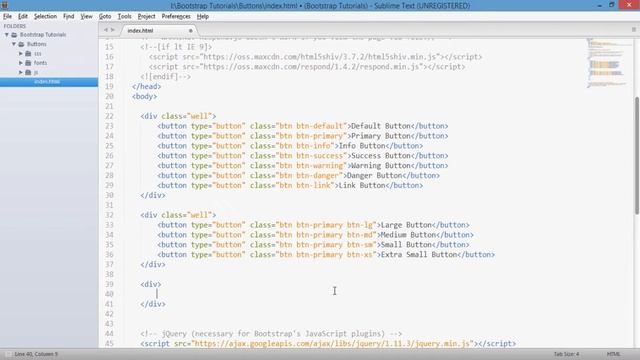Place cursor on "Success Button" text

tap(381, 156)
